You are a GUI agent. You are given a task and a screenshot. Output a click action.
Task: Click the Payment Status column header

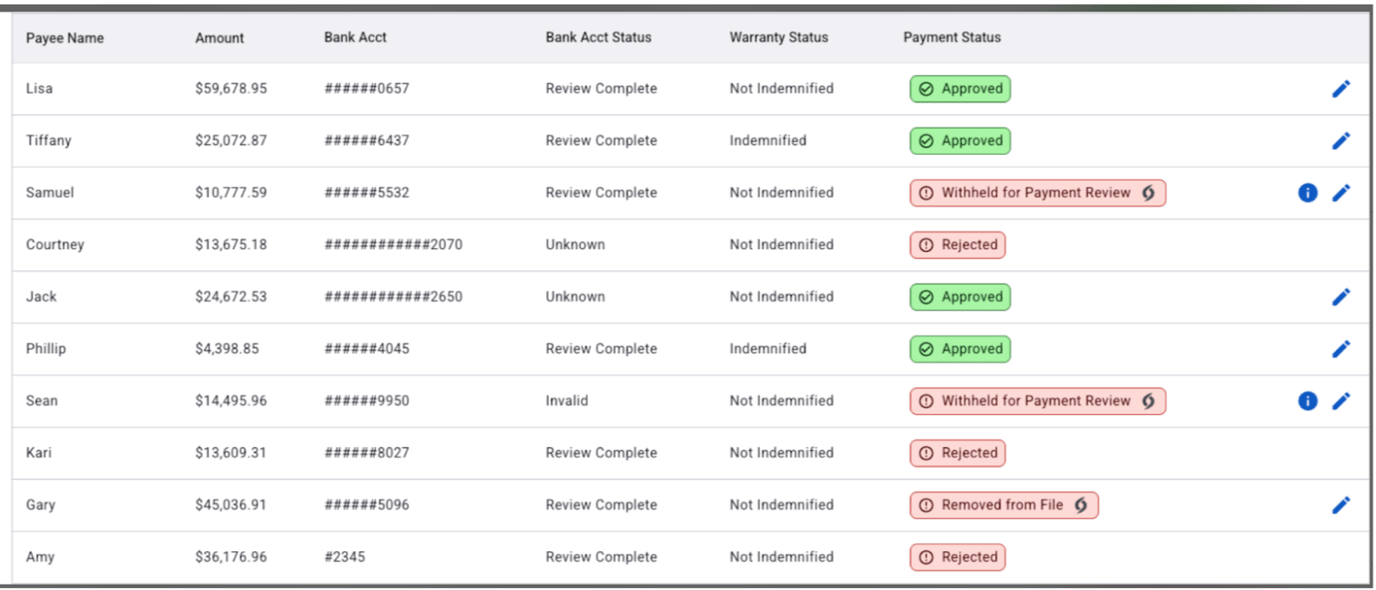pos(951,37)
